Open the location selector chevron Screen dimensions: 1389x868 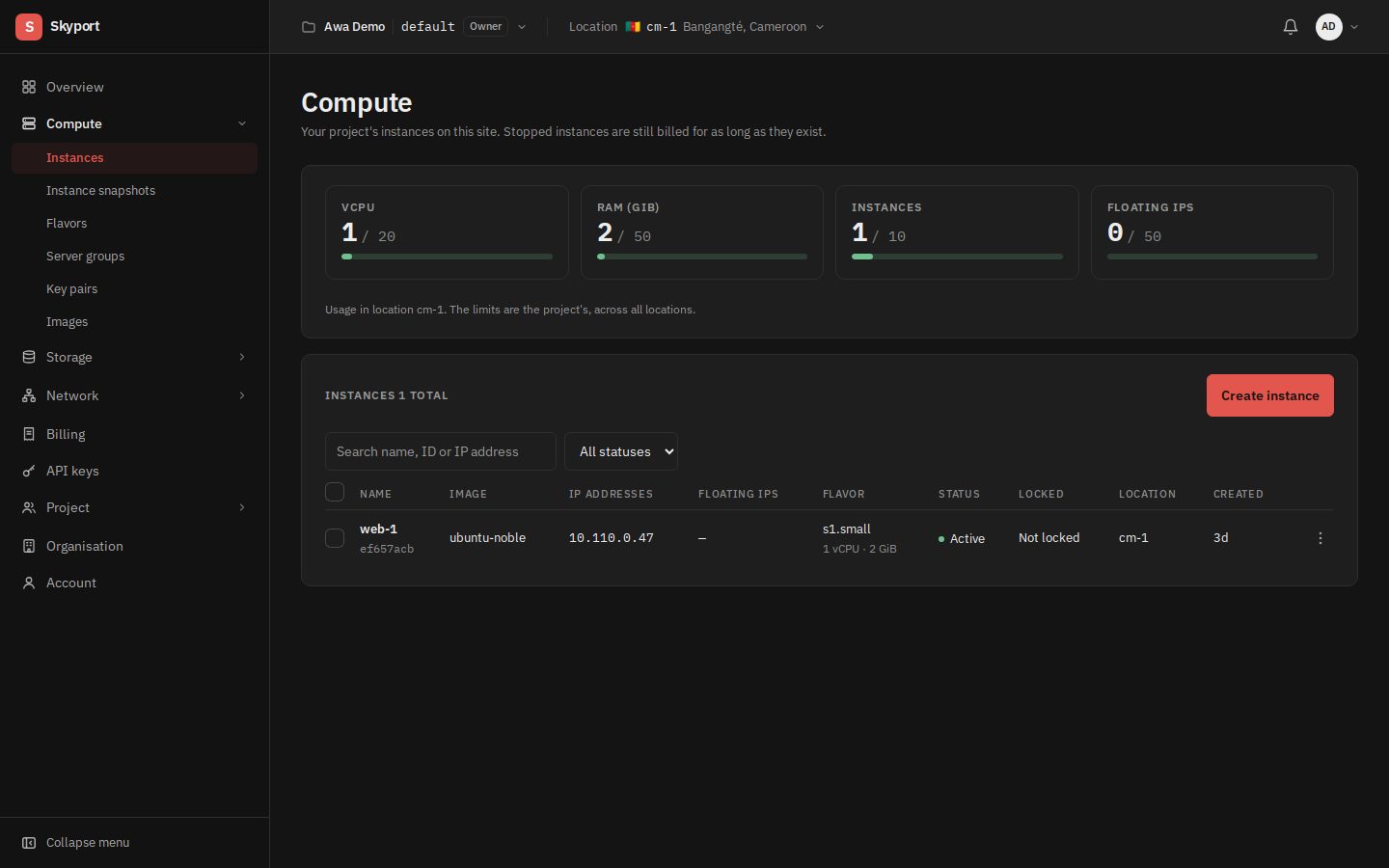[x=820, y=27]
